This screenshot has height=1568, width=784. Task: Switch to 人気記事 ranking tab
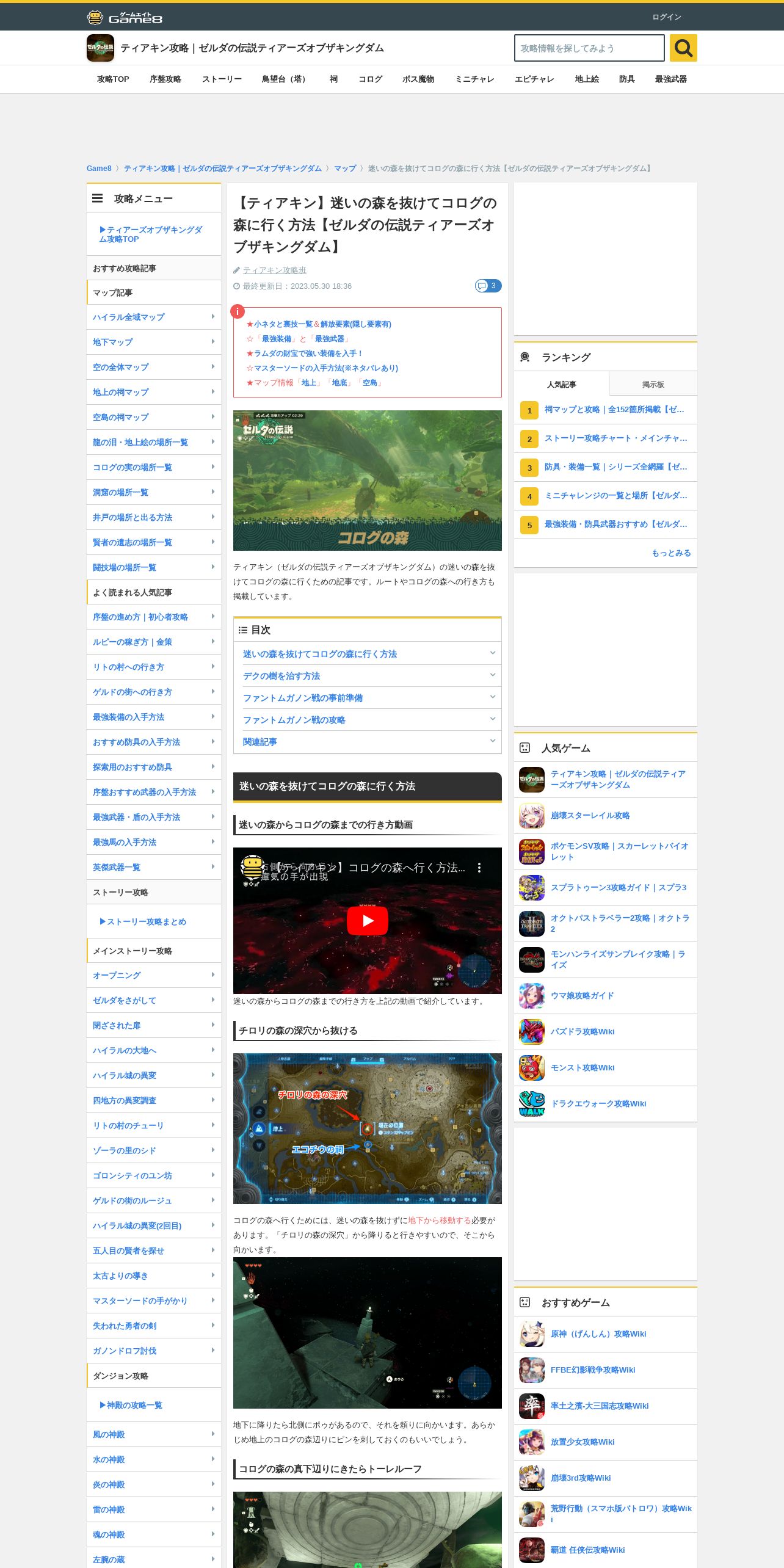(562, 384)
